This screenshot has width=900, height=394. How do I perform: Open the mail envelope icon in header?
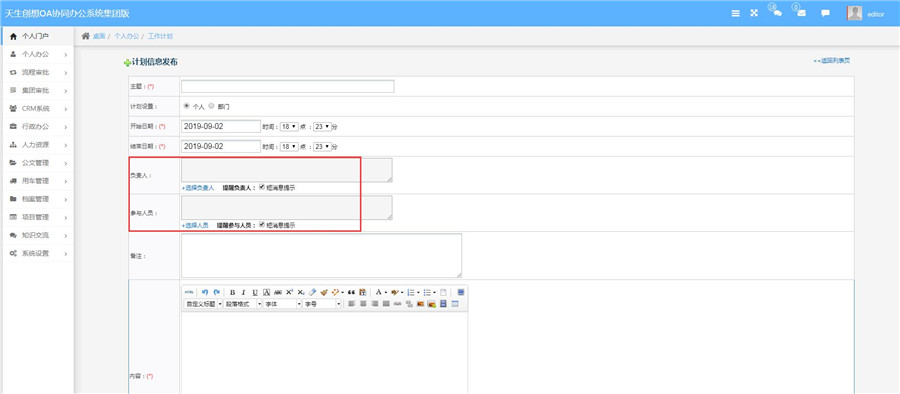[801, 13]
